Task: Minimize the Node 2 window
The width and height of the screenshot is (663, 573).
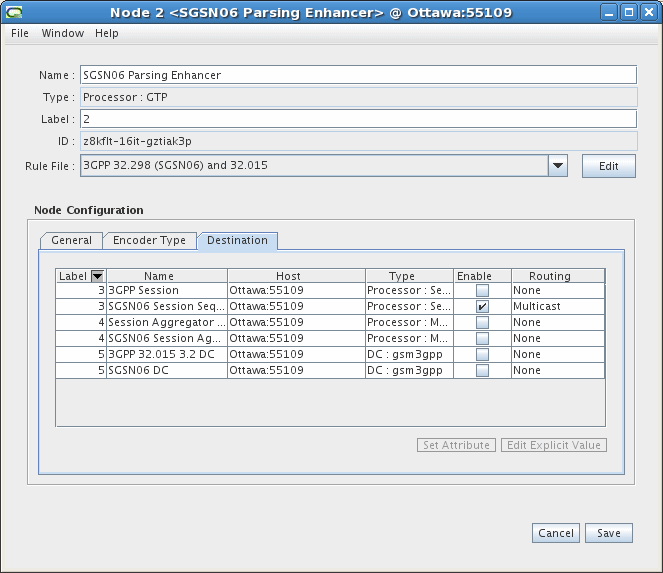Action: click(x=609, y=13)
